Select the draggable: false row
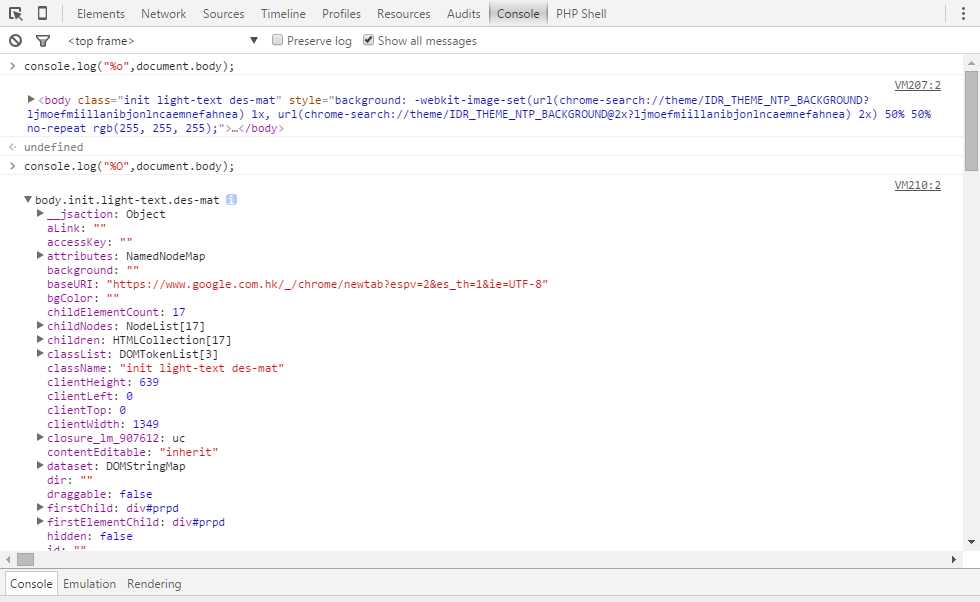This screenshot has width=980, height=602. pyautogui.click(x=99, y=494)
